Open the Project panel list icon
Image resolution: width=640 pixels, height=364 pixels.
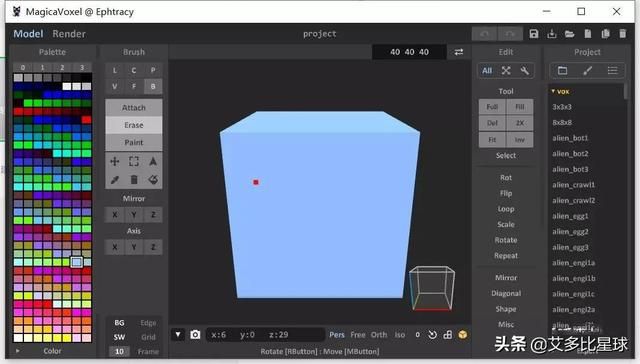click(612, 71)
